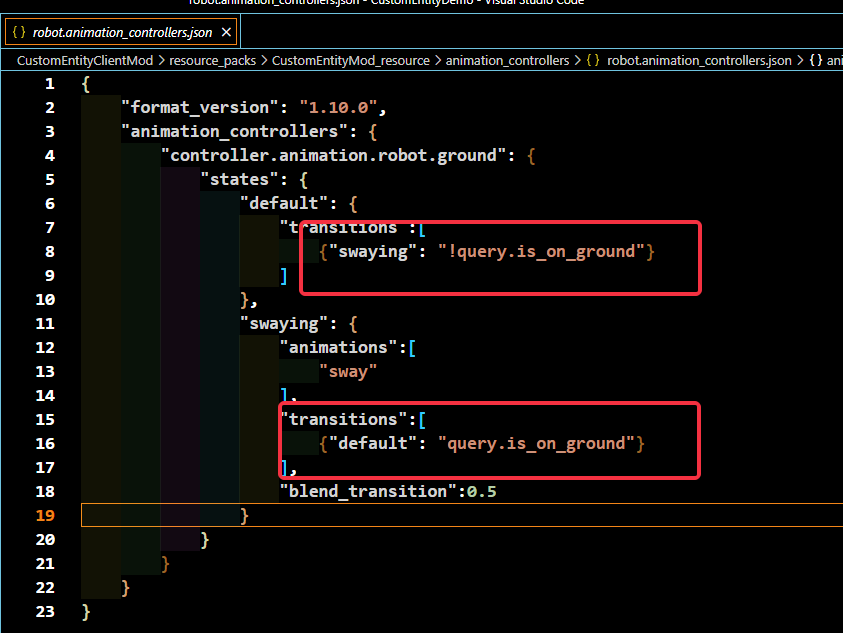Click the "transitions" key on line 15
The image size is (843, 633).
(343, 419)
